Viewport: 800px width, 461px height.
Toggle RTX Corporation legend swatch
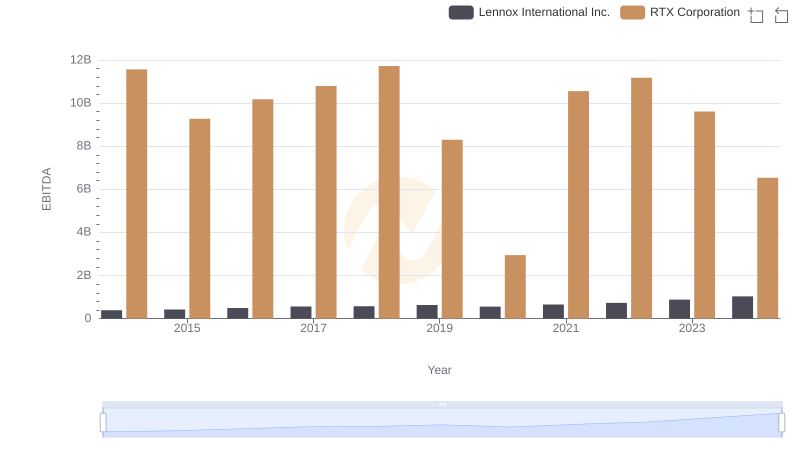633,12
